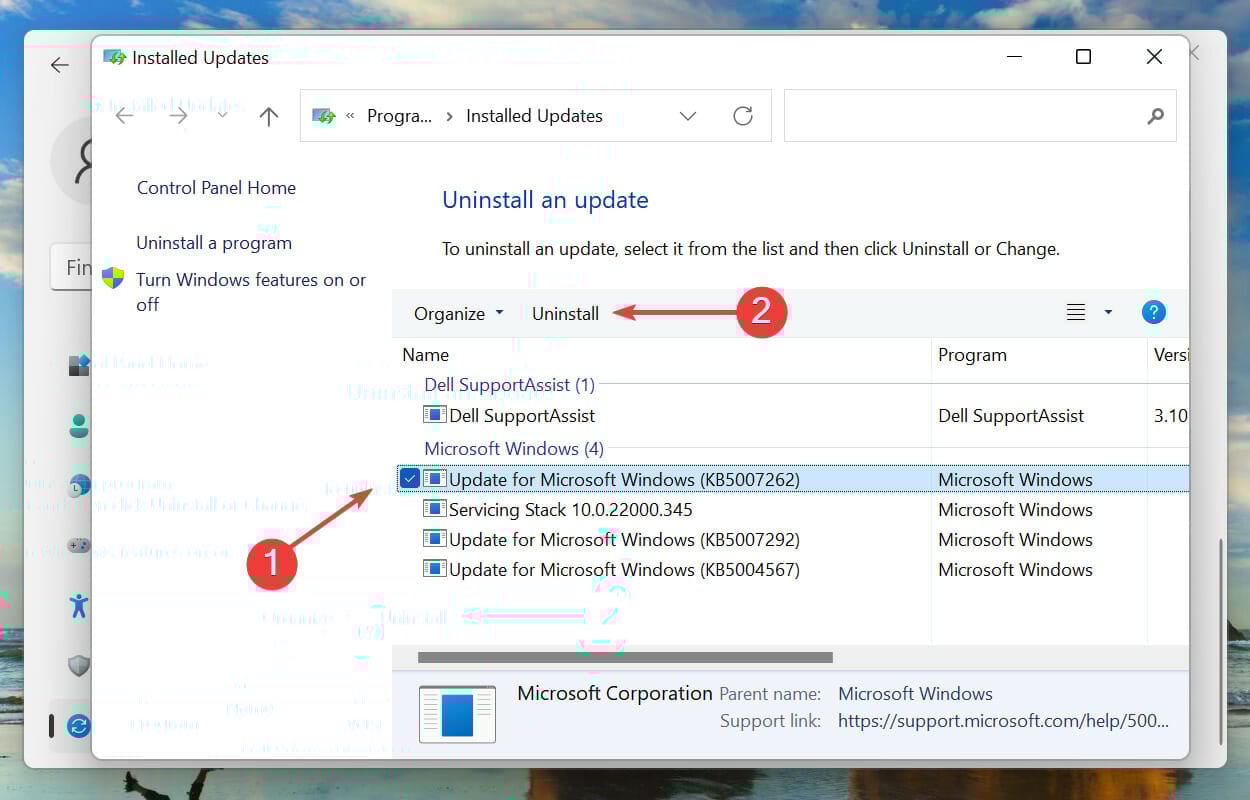The height and width of the screenshot is (800, 1250).
Task: Click the search magnifier icon
Action: click(x=1155, y=116)
